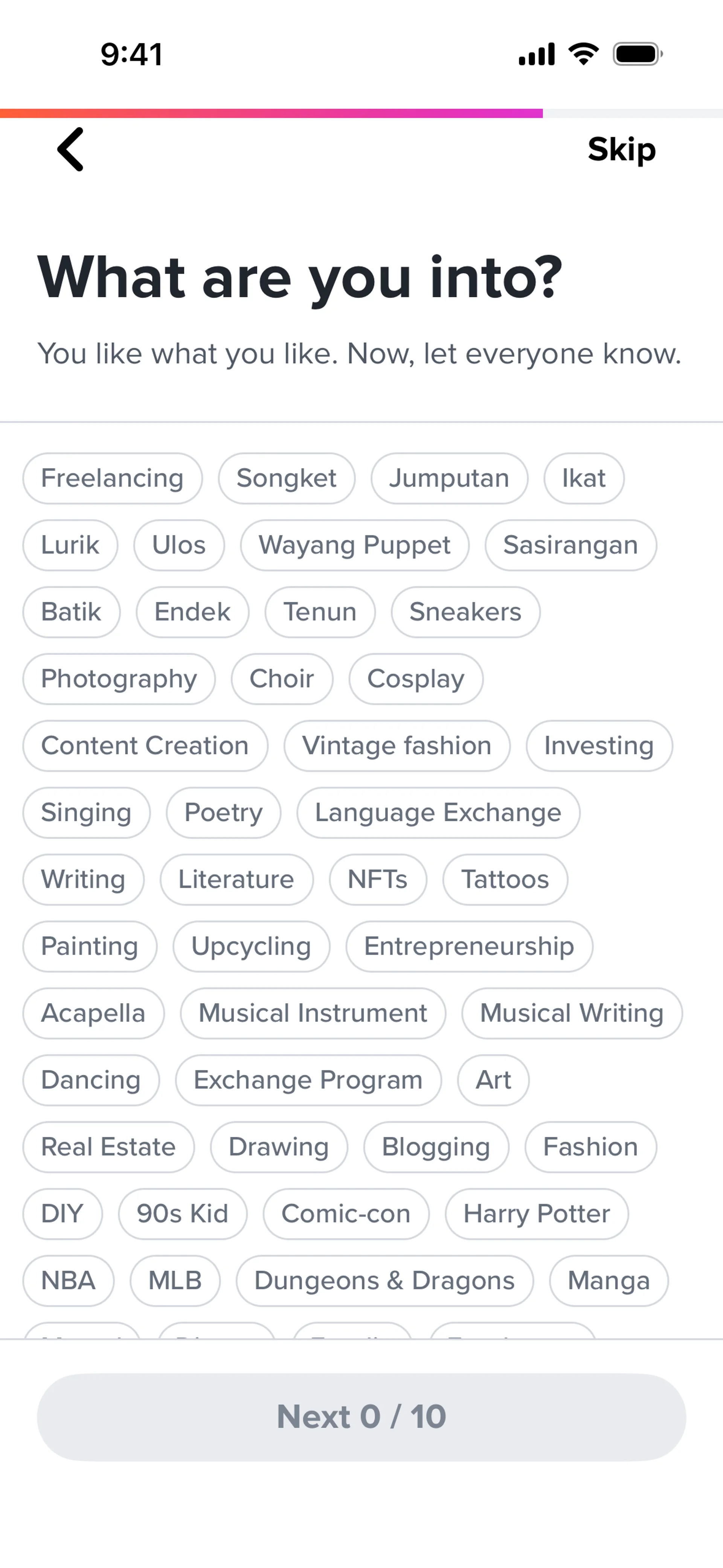Toggle the Sneakers interest chip
The width and height of the screenshot is (723, 1568).
pos(465,612)
